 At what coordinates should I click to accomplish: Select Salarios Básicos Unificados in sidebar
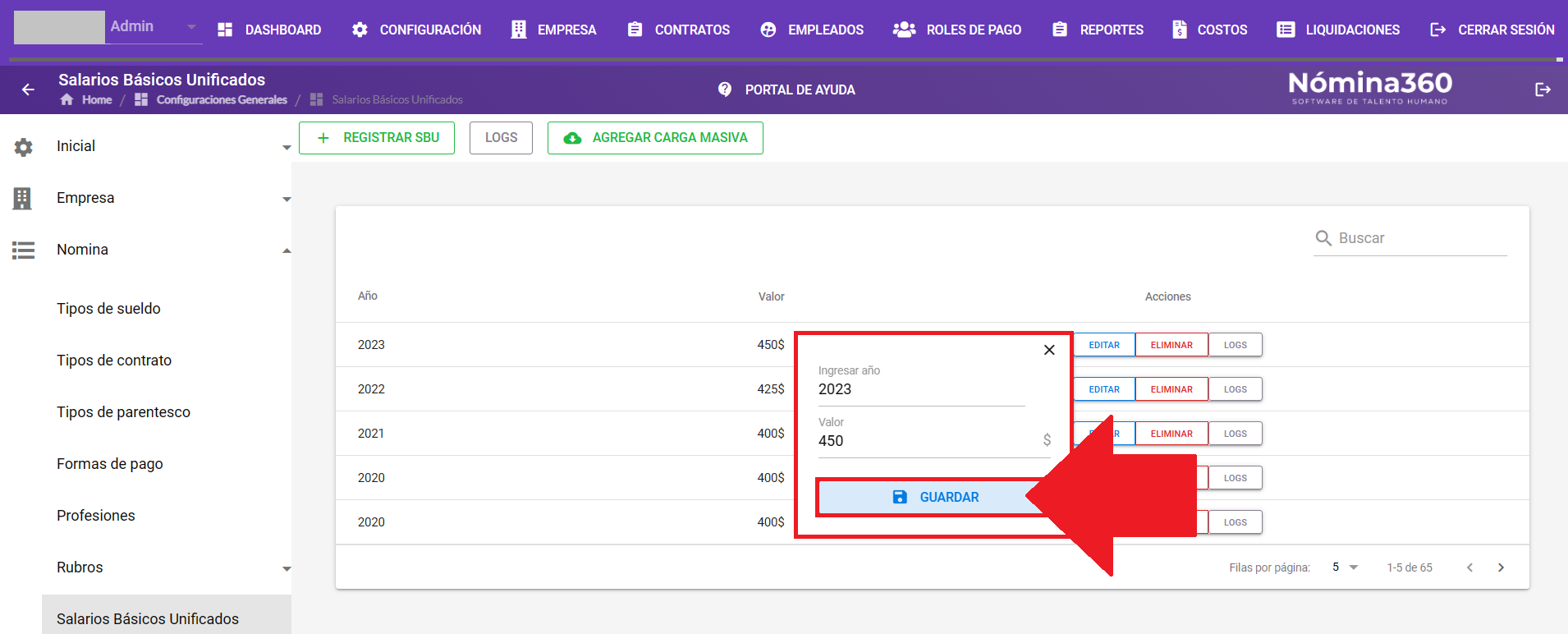(x=166, y=614)
